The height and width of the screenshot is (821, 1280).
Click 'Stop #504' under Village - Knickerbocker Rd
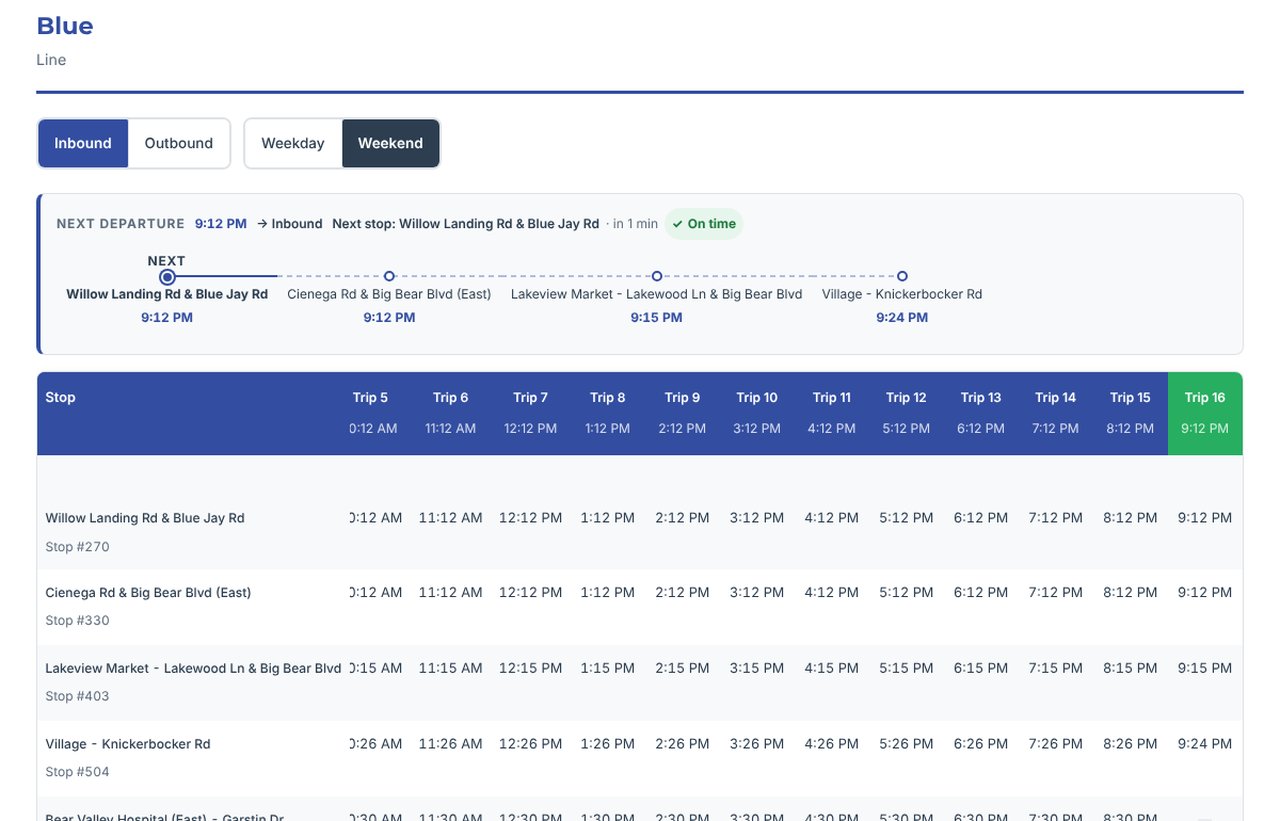tap(77, 772)
